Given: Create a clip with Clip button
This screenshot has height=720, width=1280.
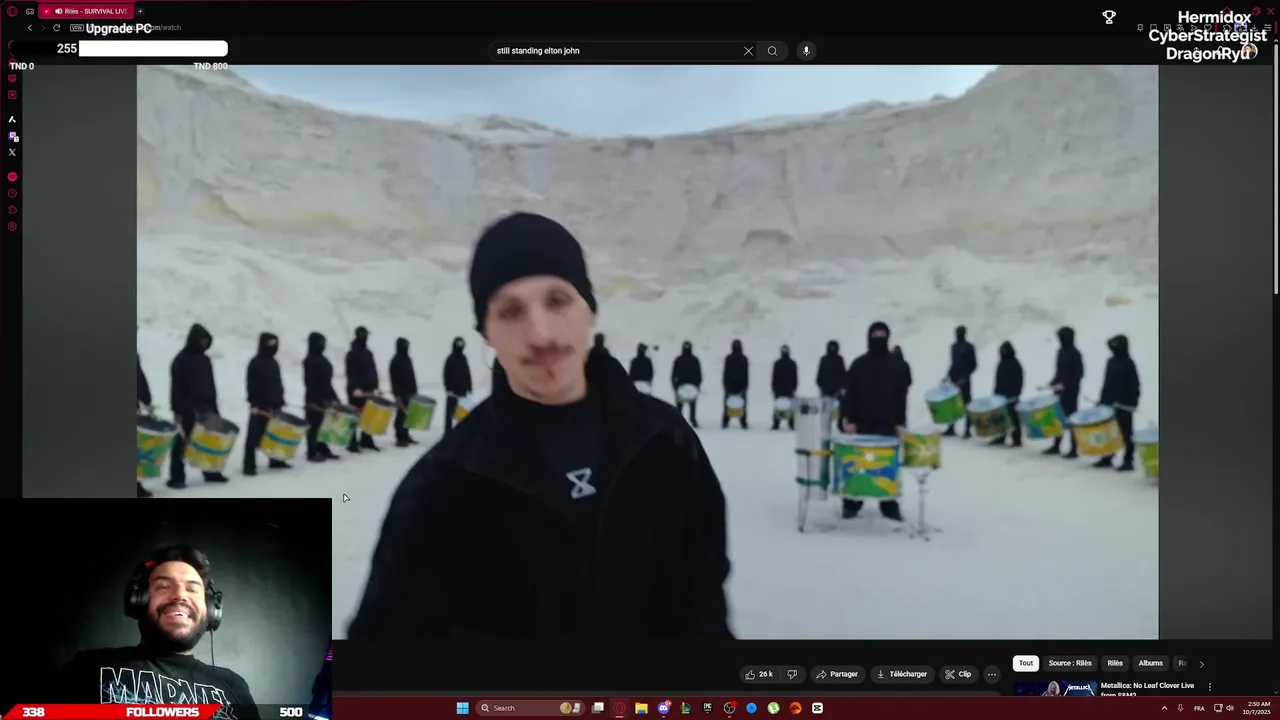Looking at the screenshot, I should (x=958, y=674).
